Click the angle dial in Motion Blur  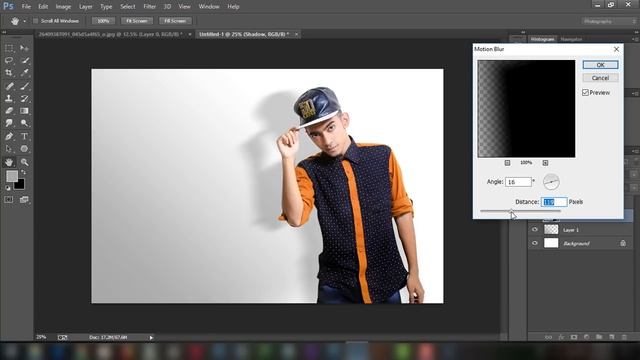pos(551,182)
